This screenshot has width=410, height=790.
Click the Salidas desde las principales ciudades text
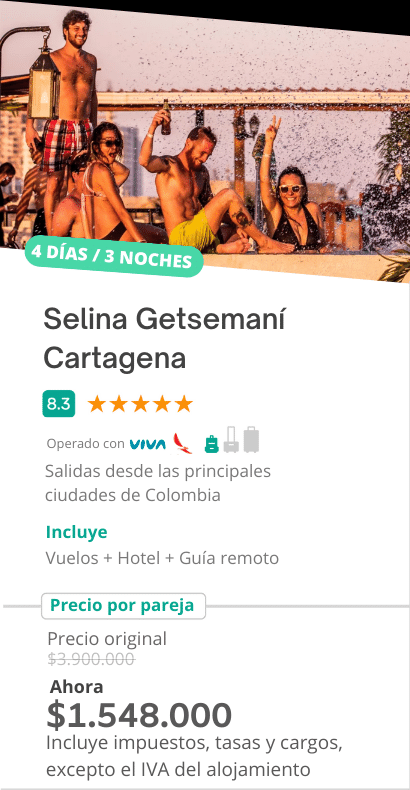158,483
